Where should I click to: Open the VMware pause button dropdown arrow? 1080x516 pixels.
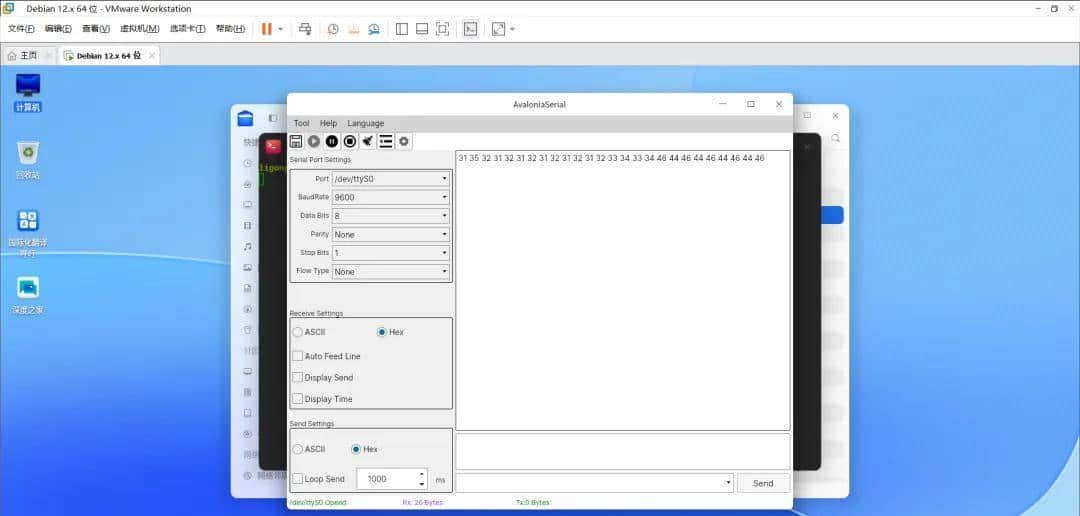(x=280, y=29)
